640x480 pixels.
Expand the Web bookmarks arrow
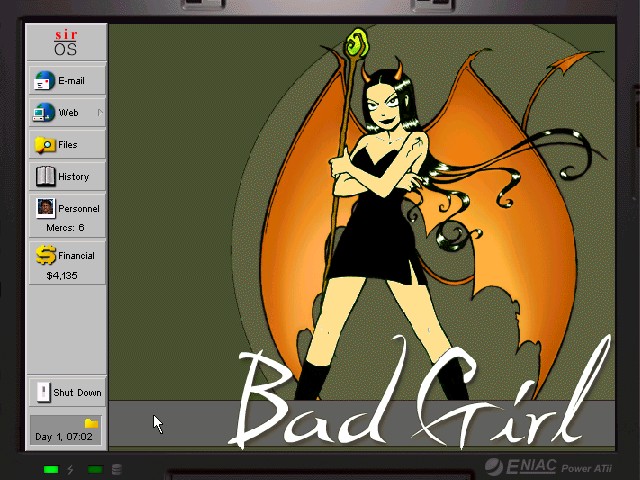[x=100, y=113]
